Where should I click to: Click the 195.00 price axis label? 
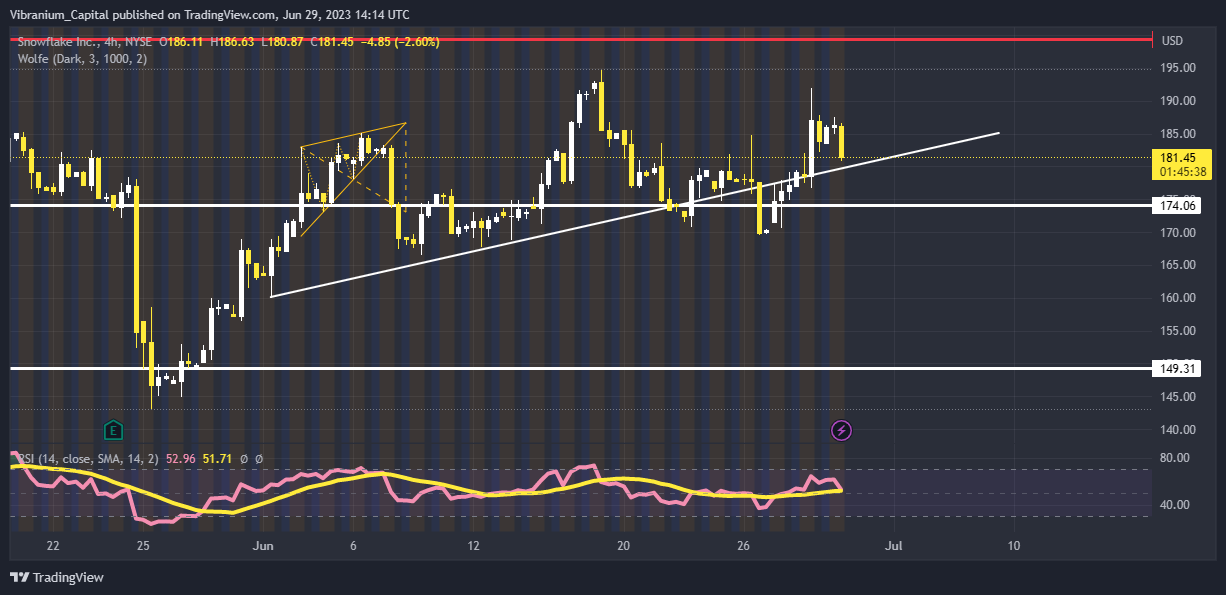(x=1178, y=68)
